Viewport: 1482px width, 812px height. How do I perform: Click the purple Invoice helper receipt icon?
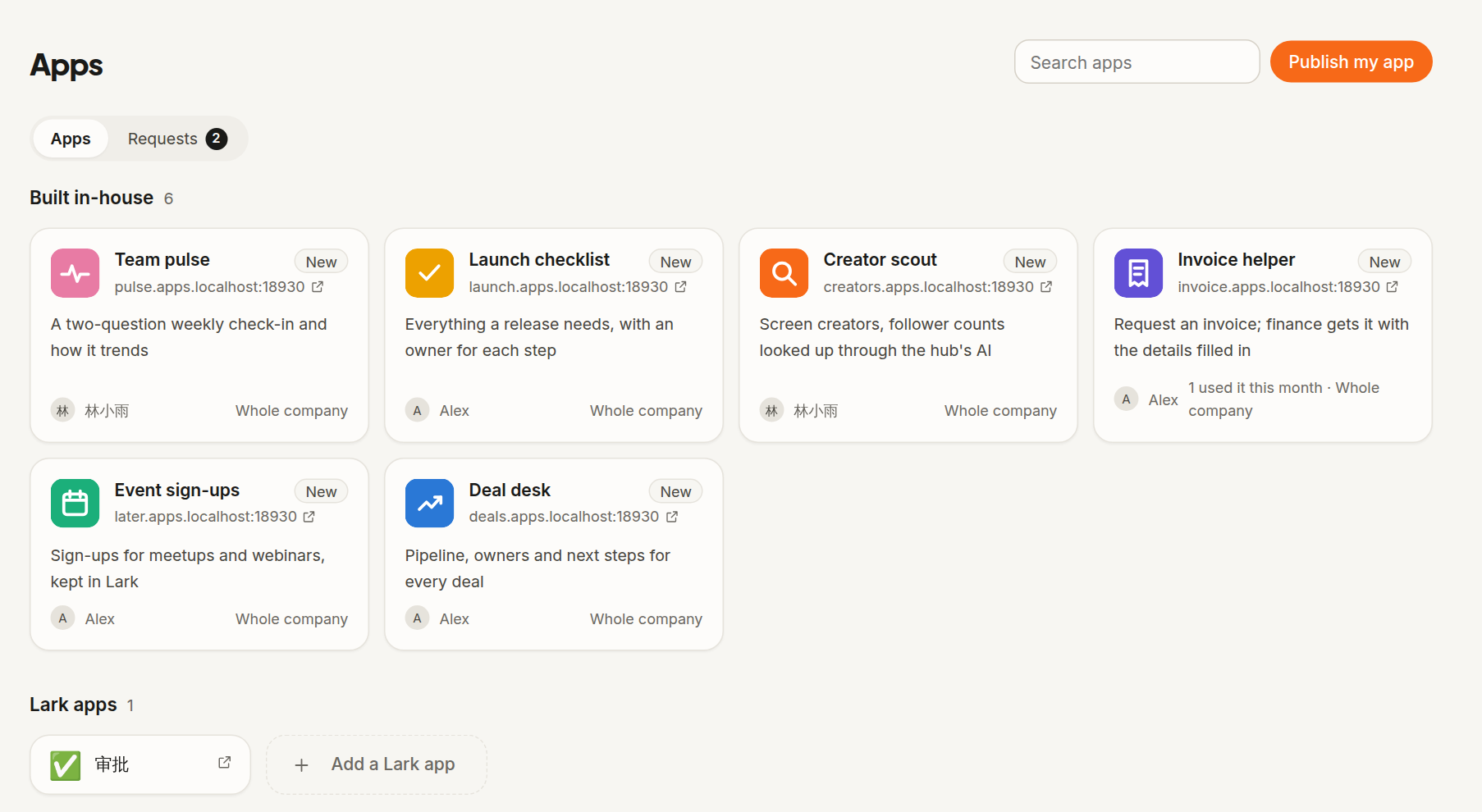coord(1138,273)
